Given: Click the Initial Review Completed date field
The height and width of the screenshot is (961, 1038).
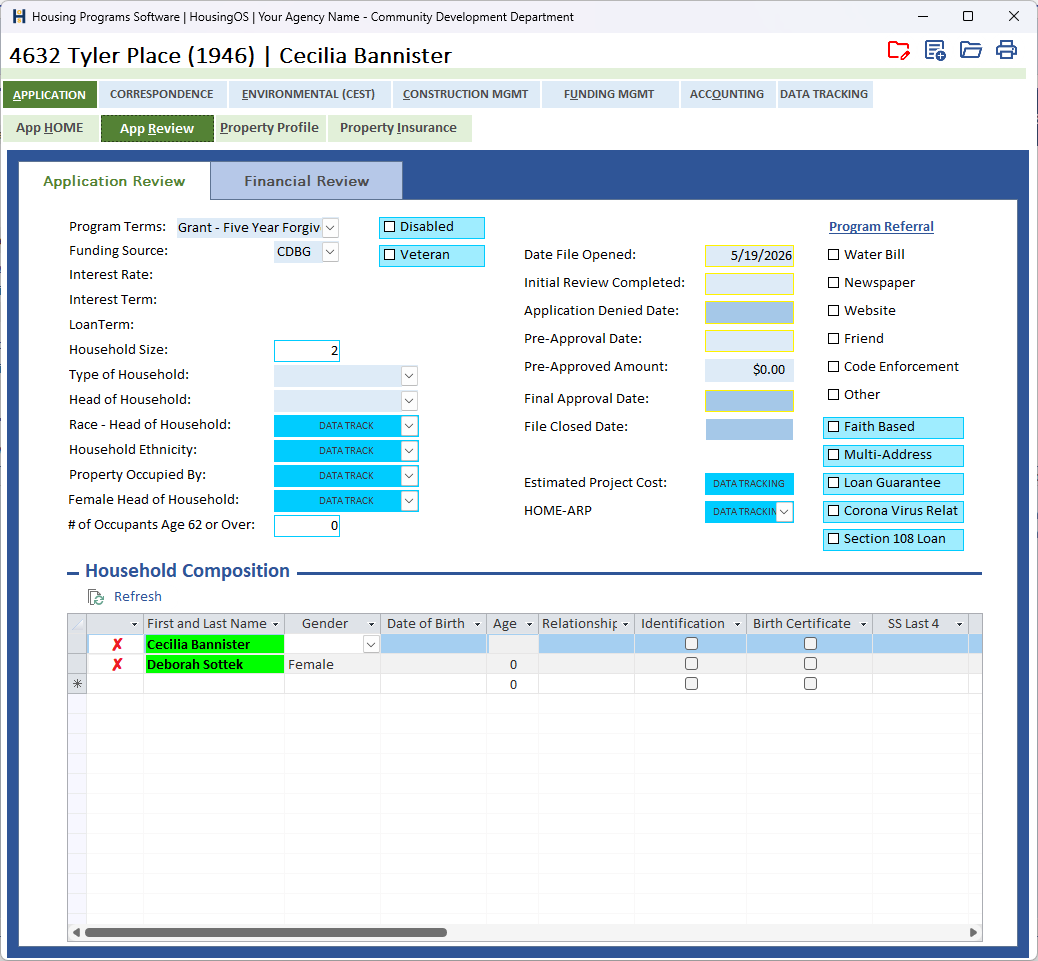Looking at the screenshot, I should tap(749, 284).
